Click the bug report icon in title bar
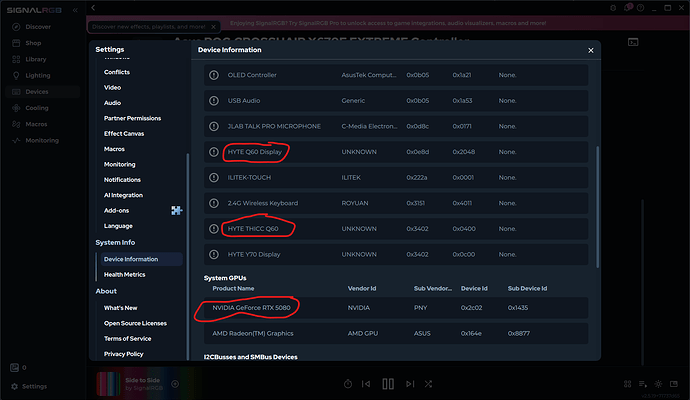690x400 pixels. pos(613,8)
